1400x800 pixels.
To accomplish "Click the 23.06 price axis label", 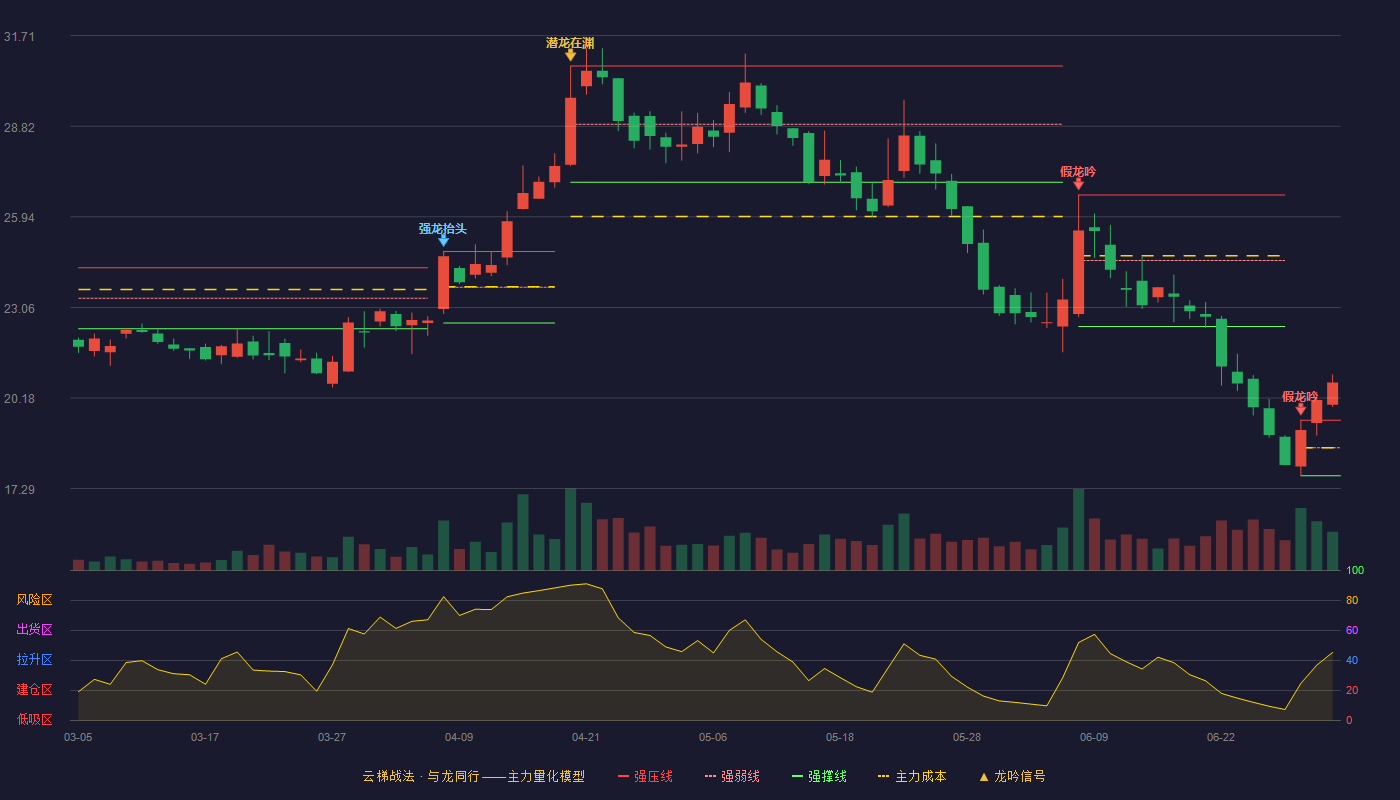I will click(x=19, y=309).
